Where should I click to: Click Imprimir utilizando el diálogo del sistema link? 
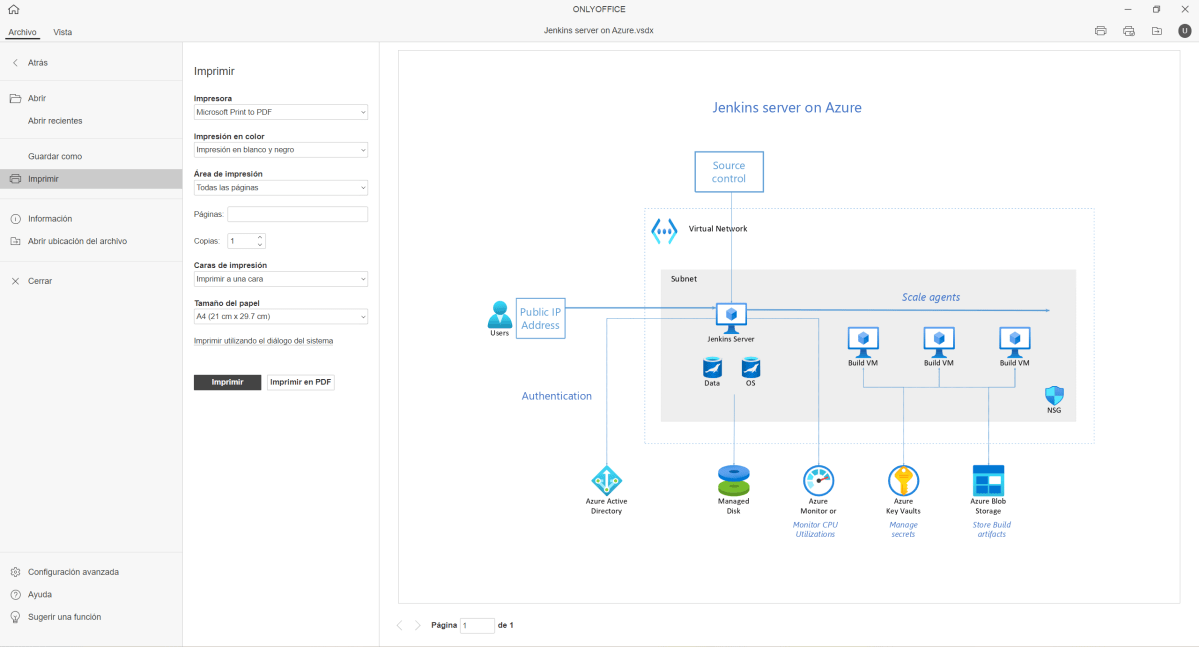(263, 341)
